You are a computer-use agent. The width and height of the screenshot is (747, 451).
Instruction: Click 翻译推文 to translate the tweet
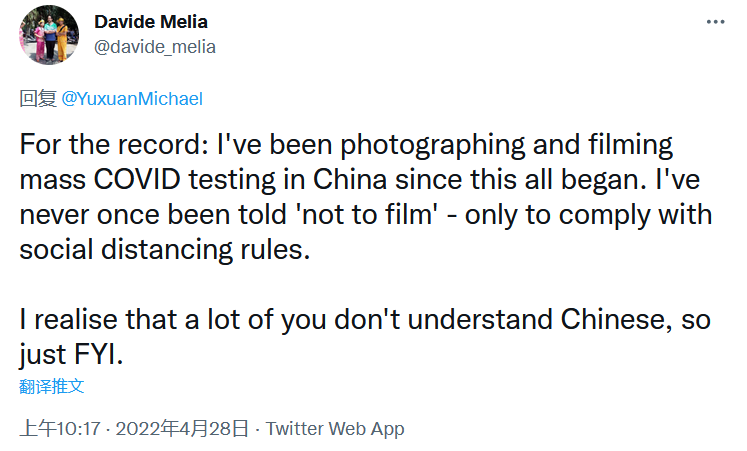(51, 385)
